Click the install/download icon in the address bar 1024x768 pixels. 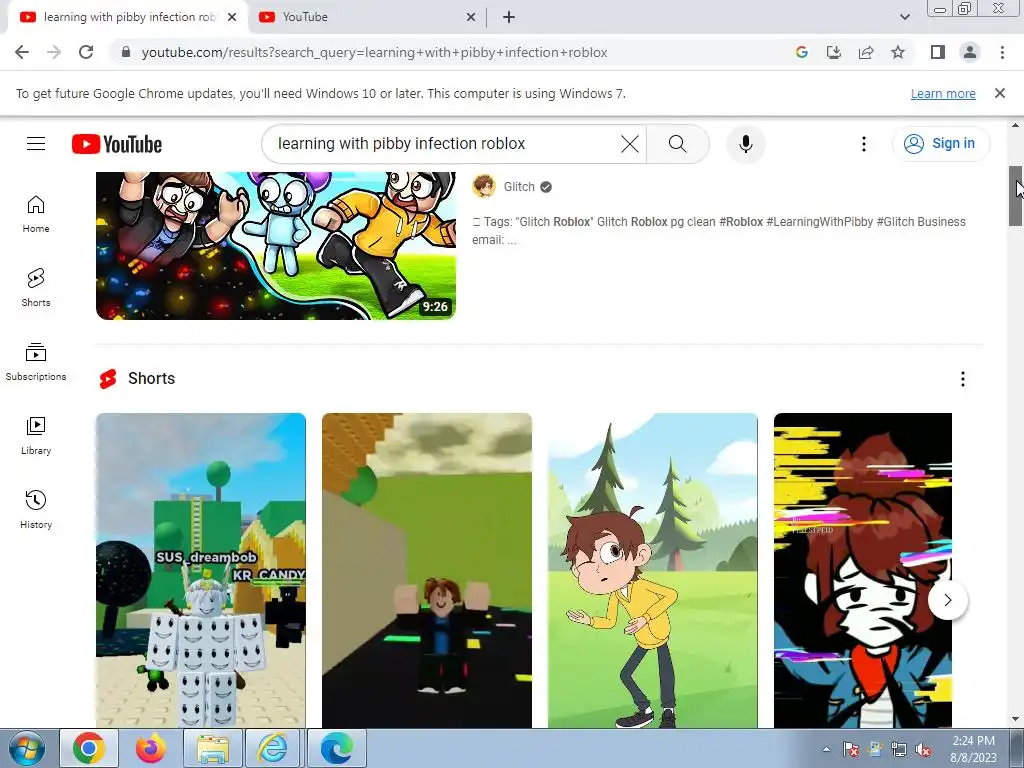click(x=833, y=52)
